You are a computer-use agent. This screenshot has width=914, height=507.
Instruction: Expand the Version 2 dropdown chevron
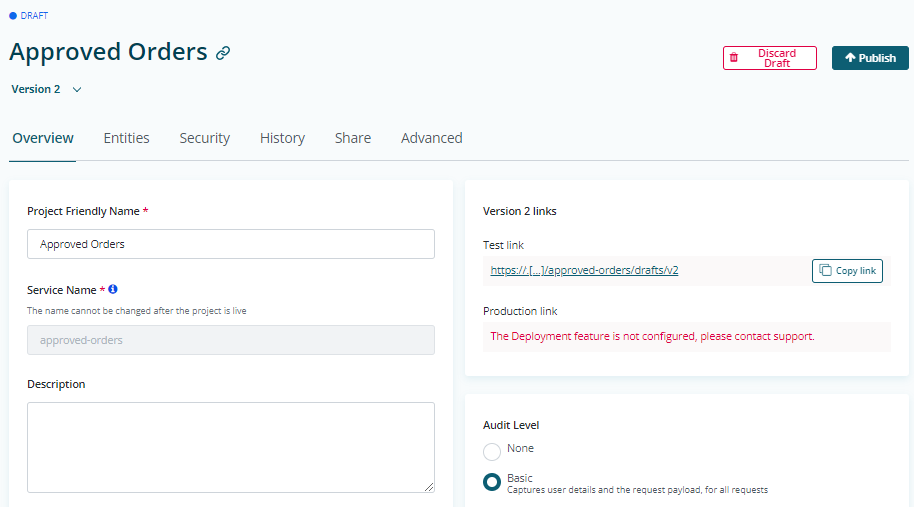click(77, 90)
